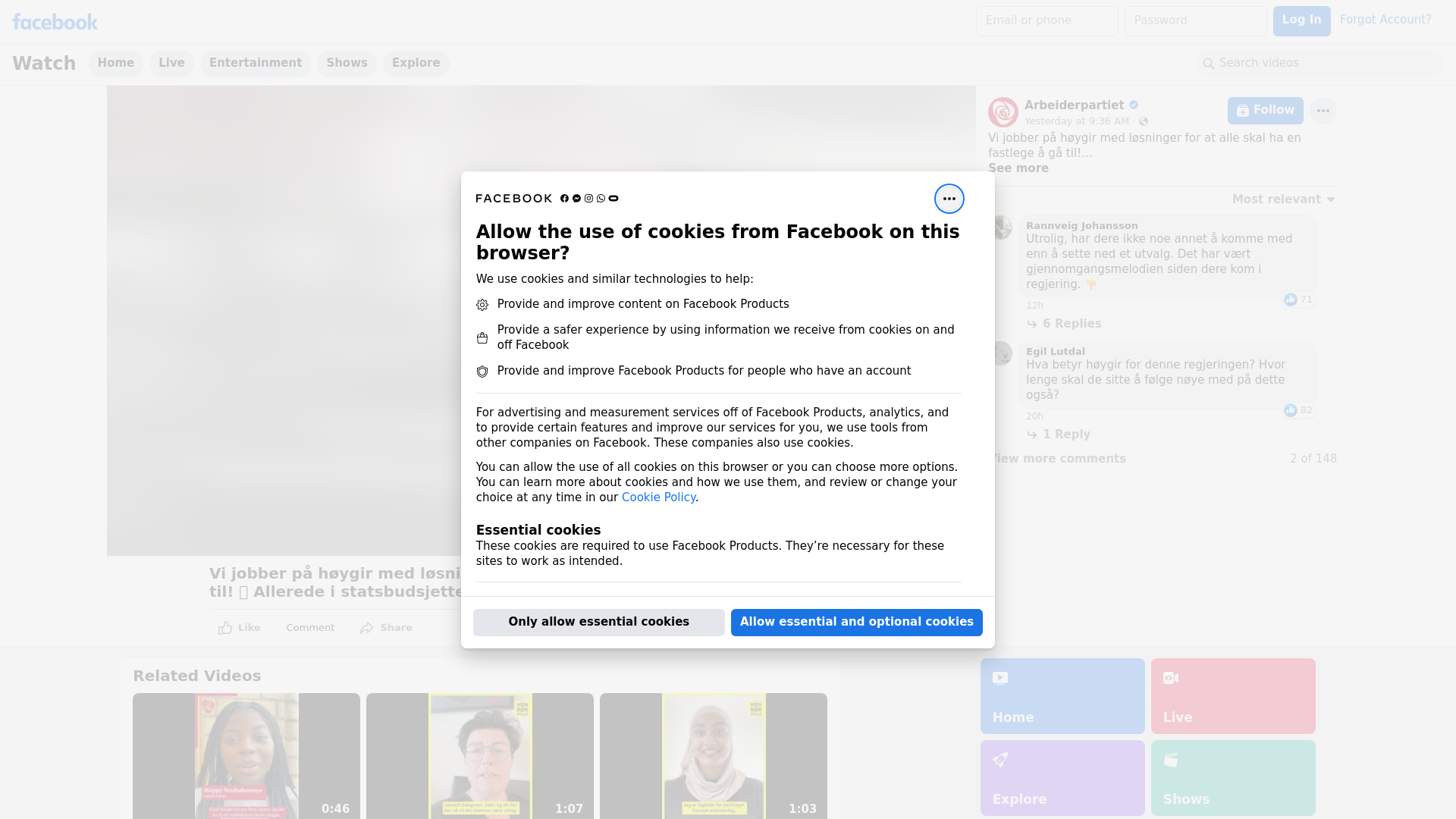Choose Only allow essential cookies
1456x819 pixels.
click(x=598, y=623)
